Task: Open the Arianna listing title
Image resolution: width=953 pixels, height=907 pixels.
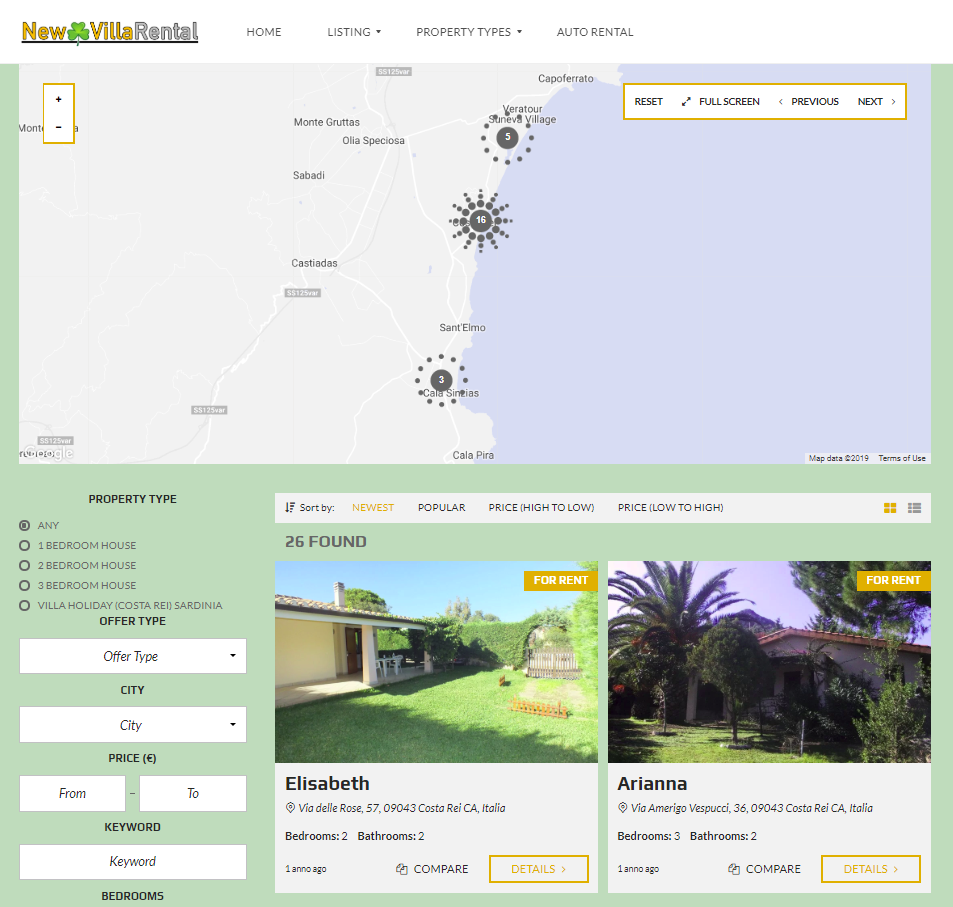Action: (x=652, y=784)
